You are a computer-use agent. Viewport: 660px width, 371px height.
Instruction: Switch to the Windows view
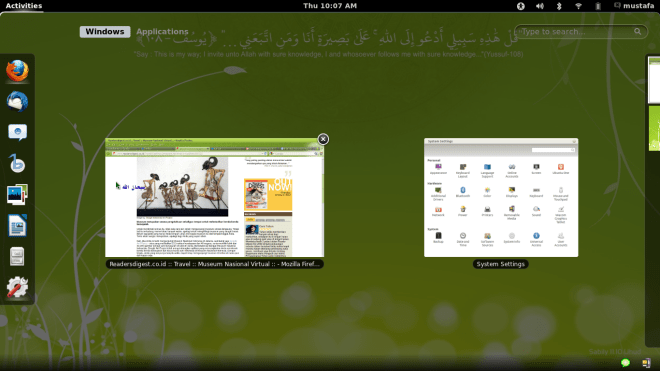(x=105, y=32)
